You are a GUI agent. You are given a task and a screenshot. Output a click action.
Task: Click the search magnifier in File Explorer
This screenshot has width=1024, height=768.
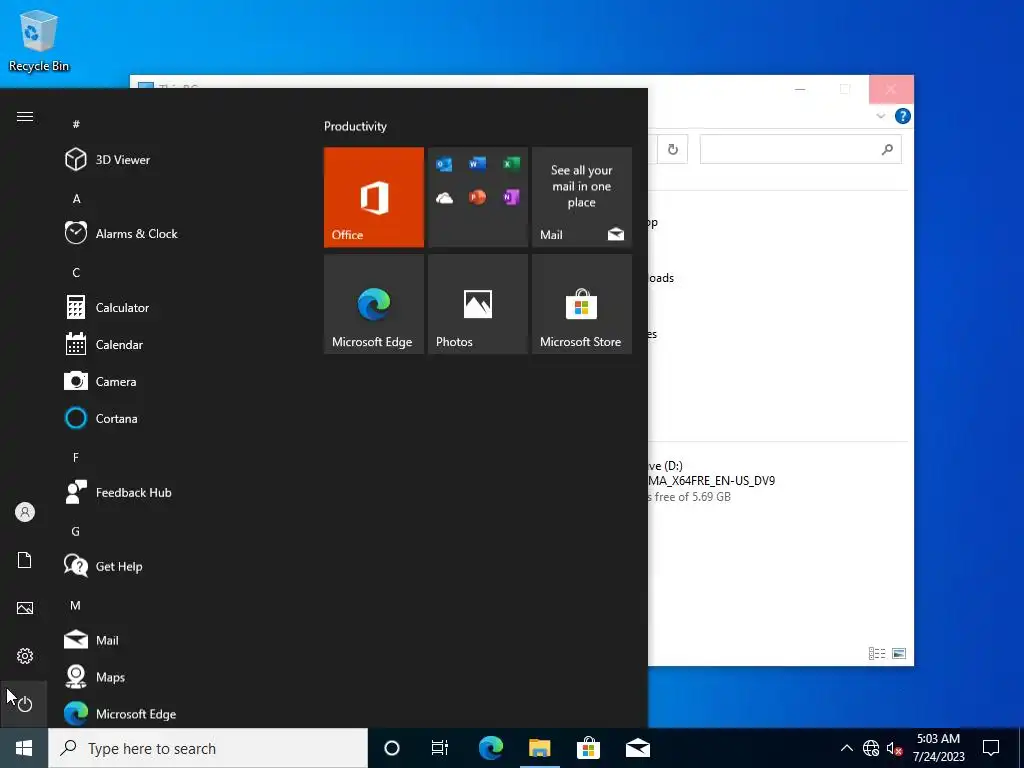(887, 150)
